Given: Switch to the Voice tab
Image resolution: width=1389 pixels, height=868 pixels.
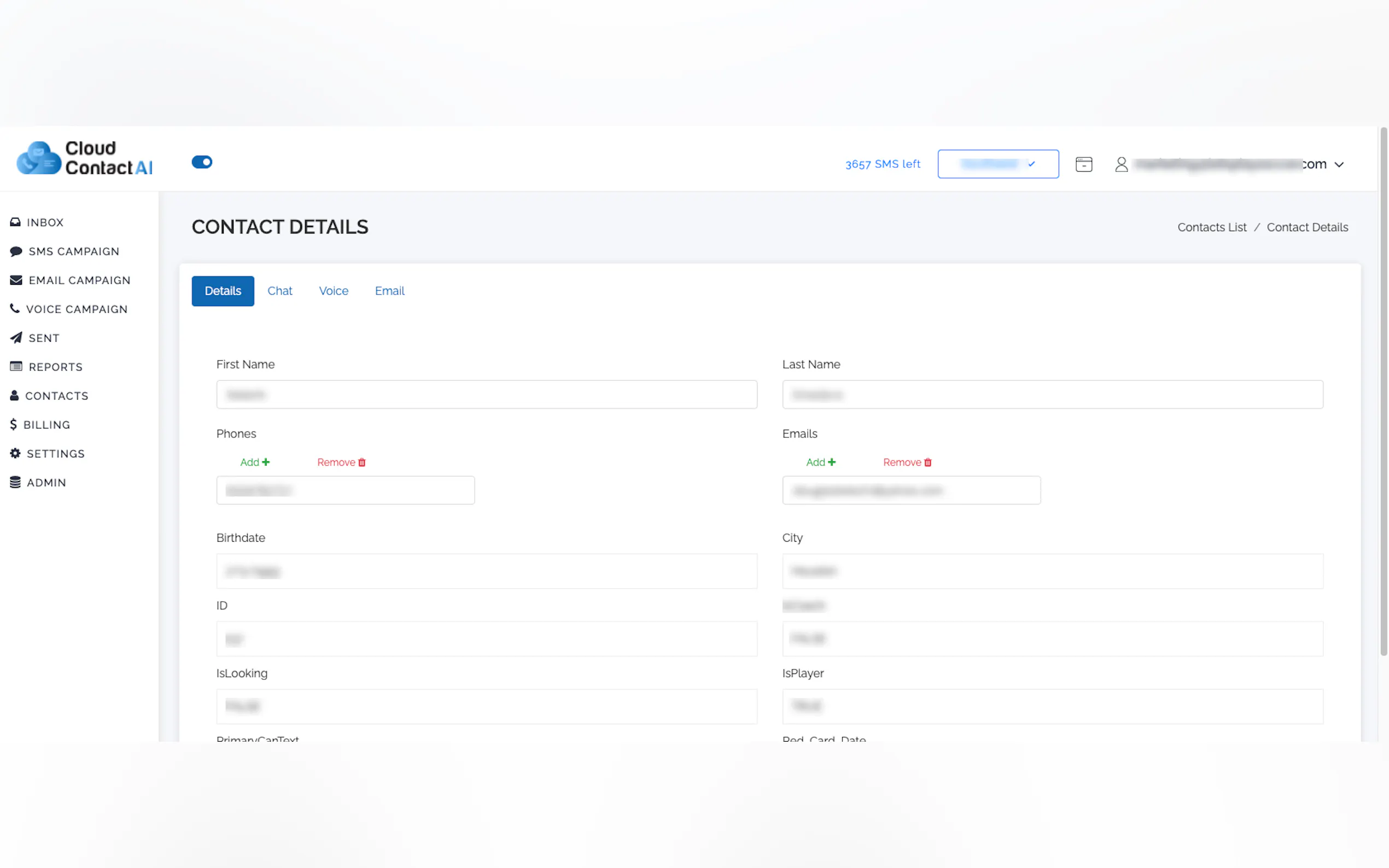Looking at the screenshot, I should (333, 291).
